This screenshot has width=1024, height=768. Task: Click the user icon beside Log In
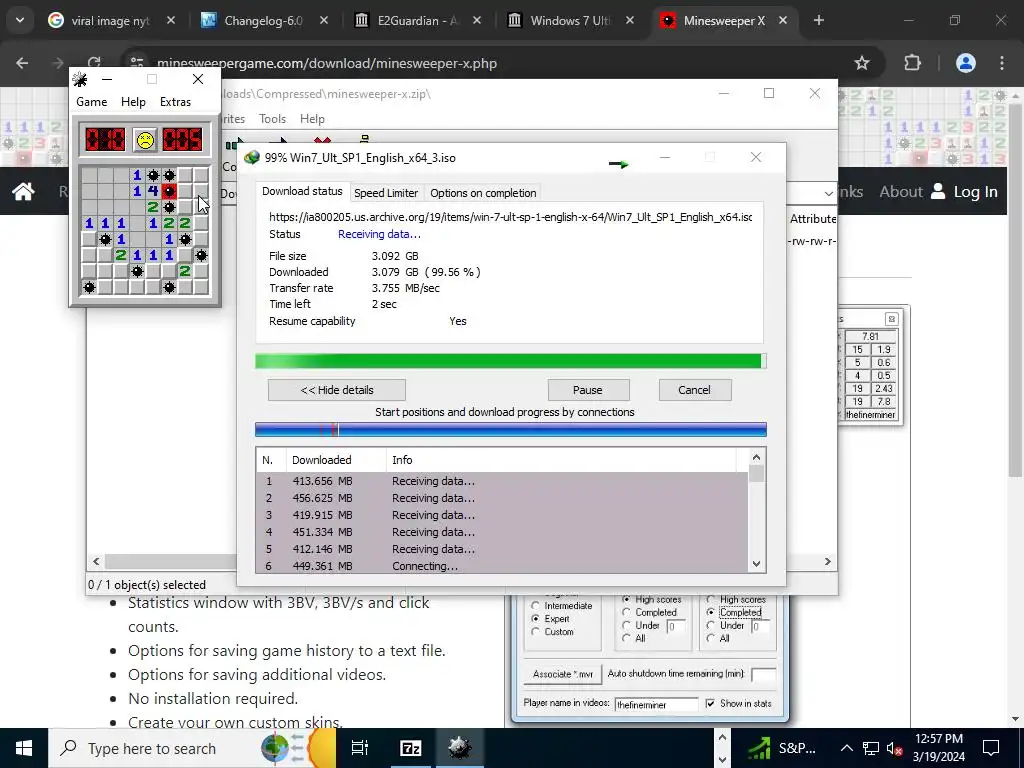click(x=938, y=191)
